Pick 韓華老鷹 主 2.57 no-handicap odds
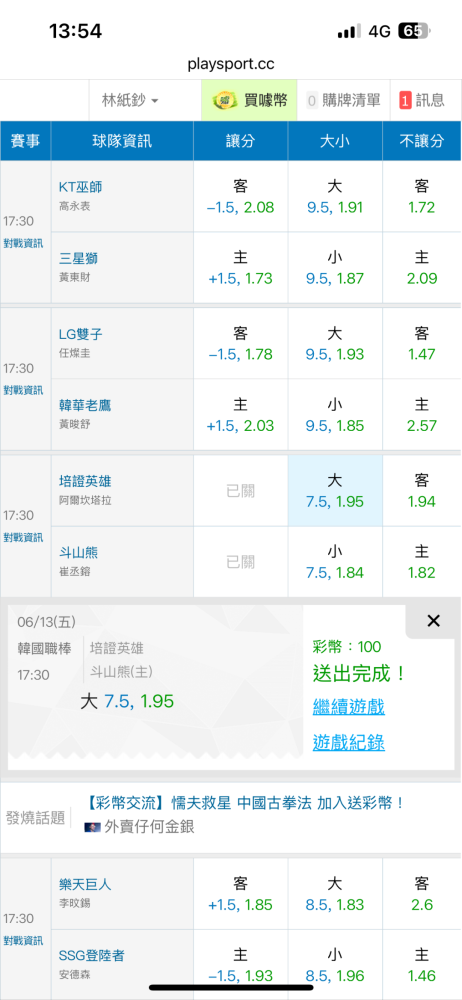462x1000 pixels. (422, 415)
